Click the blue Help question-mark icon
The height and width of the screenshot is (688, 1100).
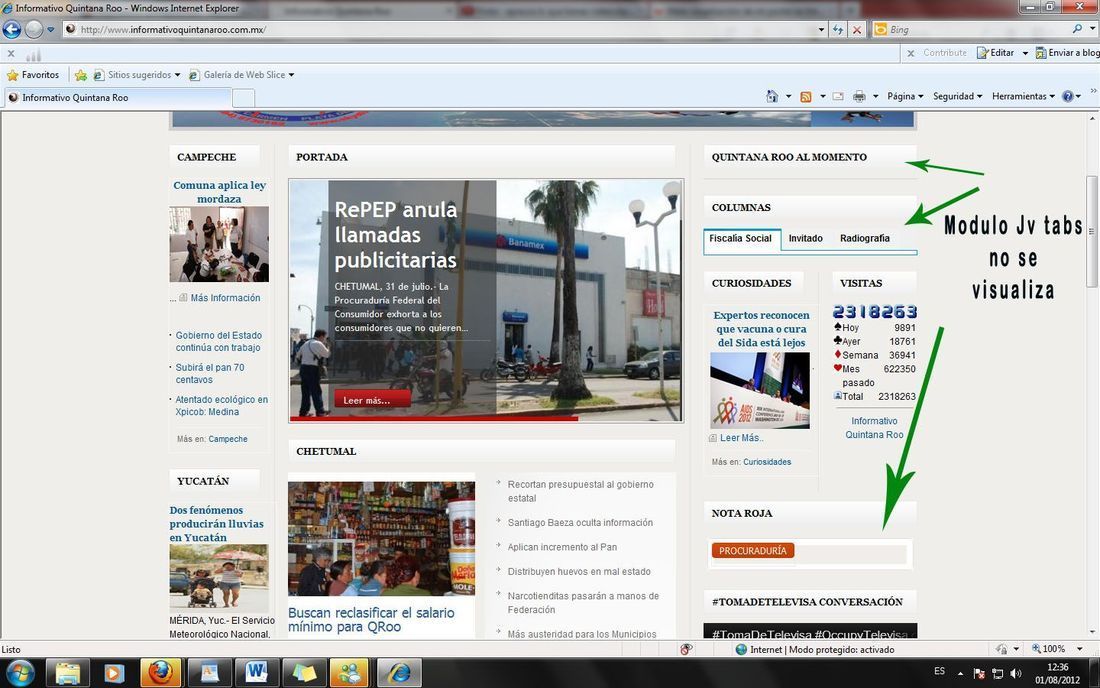point(1068,96)
